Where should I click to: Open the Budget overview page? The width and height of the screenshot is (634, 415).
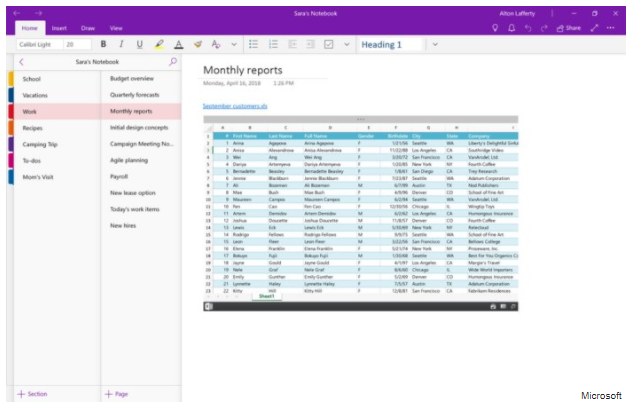[x=141, y=78]
